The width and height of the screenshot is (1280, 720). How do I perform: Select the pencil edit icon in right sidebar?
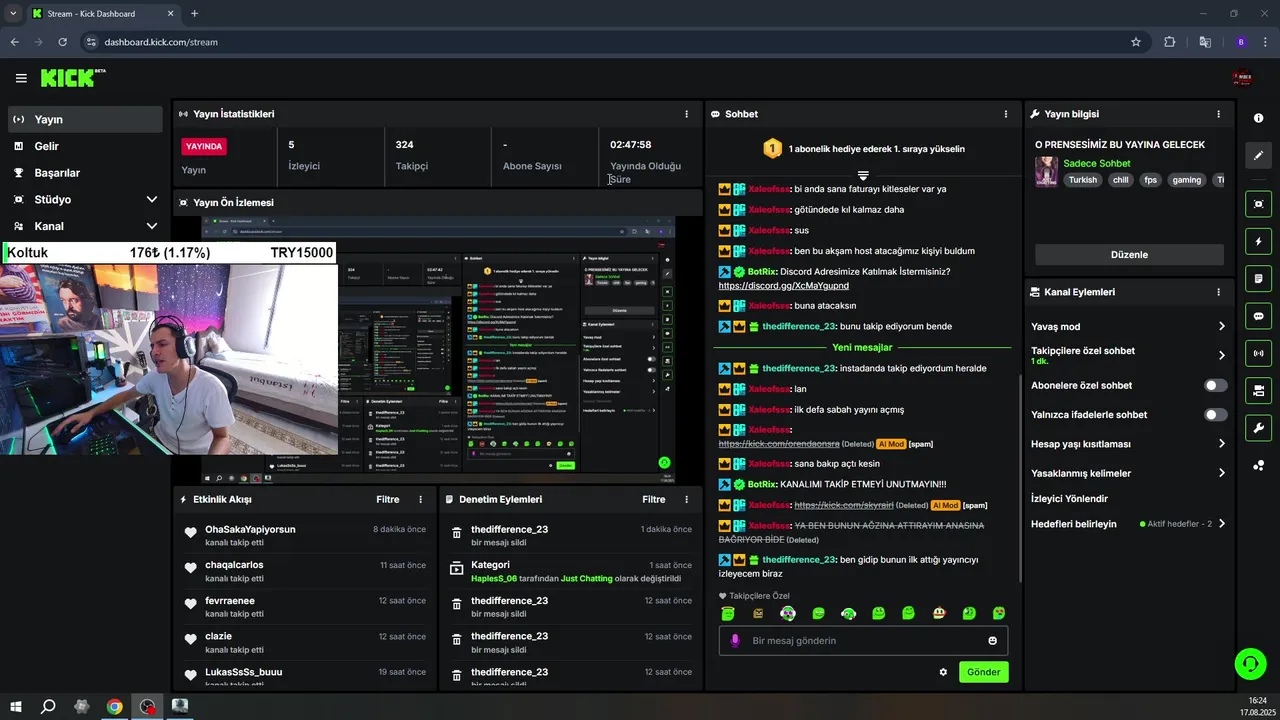click(x=1258, y=155)
